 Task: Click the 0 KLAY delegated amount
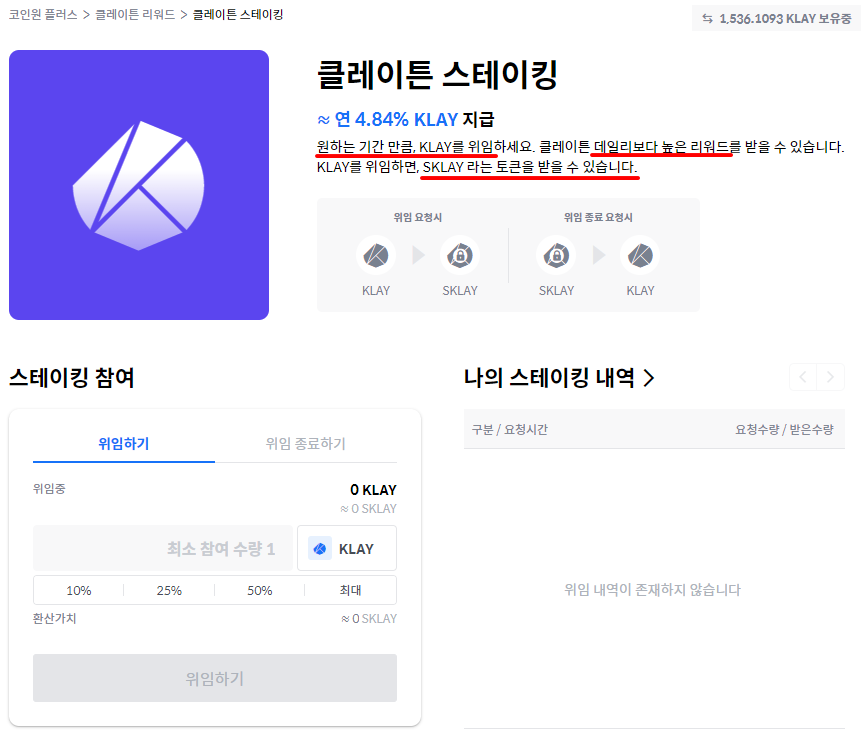click(373, 490)
